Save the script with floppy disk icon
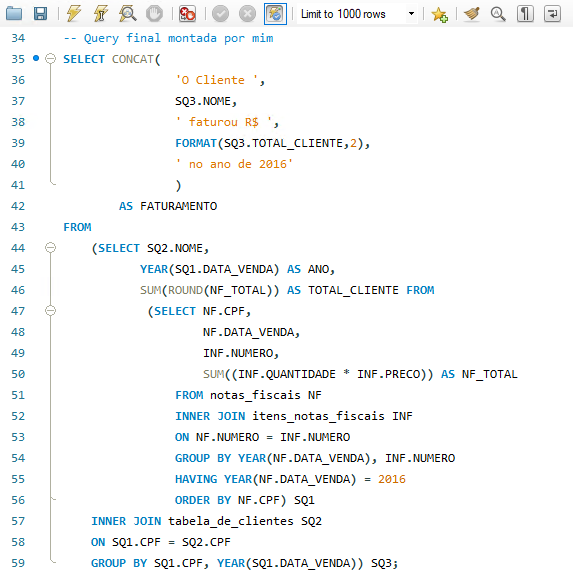Viewport: 573px width, 574px height. tap(40, 14)
